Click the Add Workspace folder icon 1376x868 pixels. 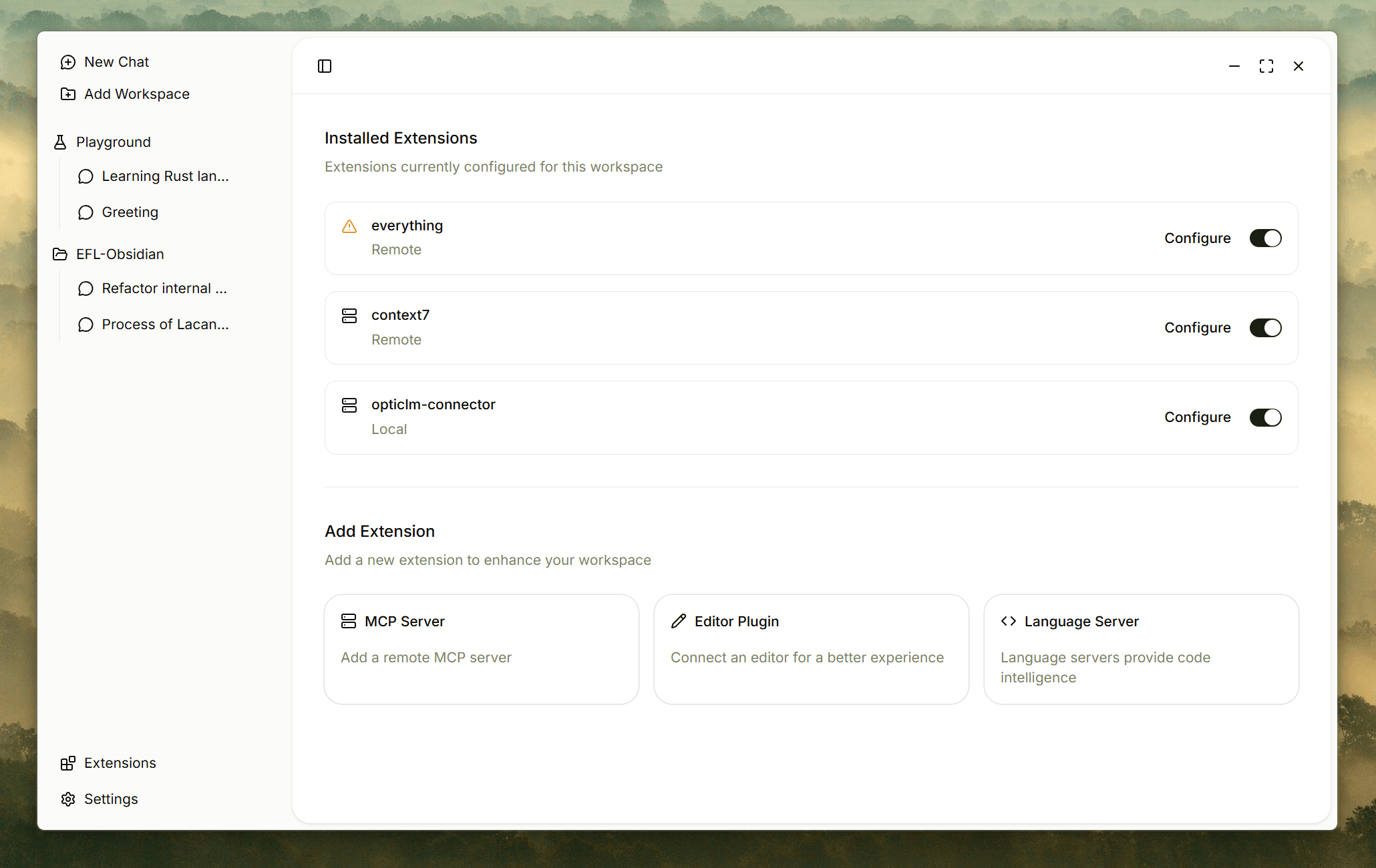pyautogui.click(x=68, y=94)
